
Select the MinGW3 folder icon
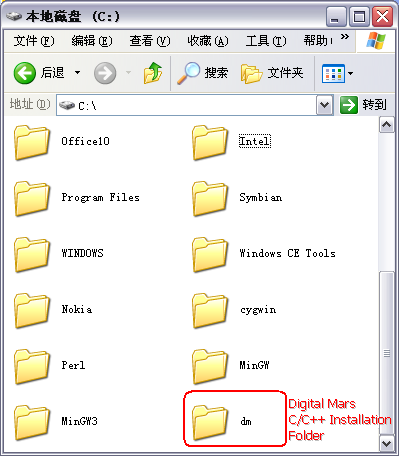point(32,423)
